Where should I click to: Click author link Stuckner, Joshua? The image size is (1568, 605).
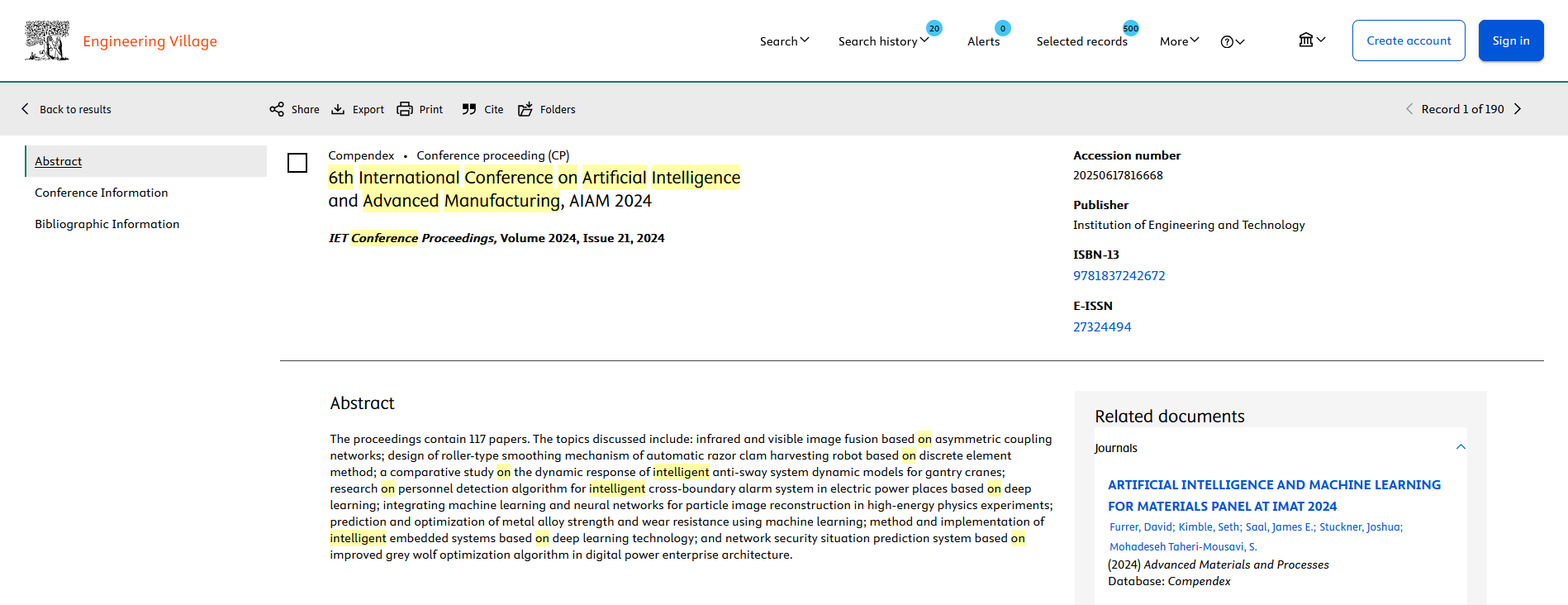[x=1360, y=526]
